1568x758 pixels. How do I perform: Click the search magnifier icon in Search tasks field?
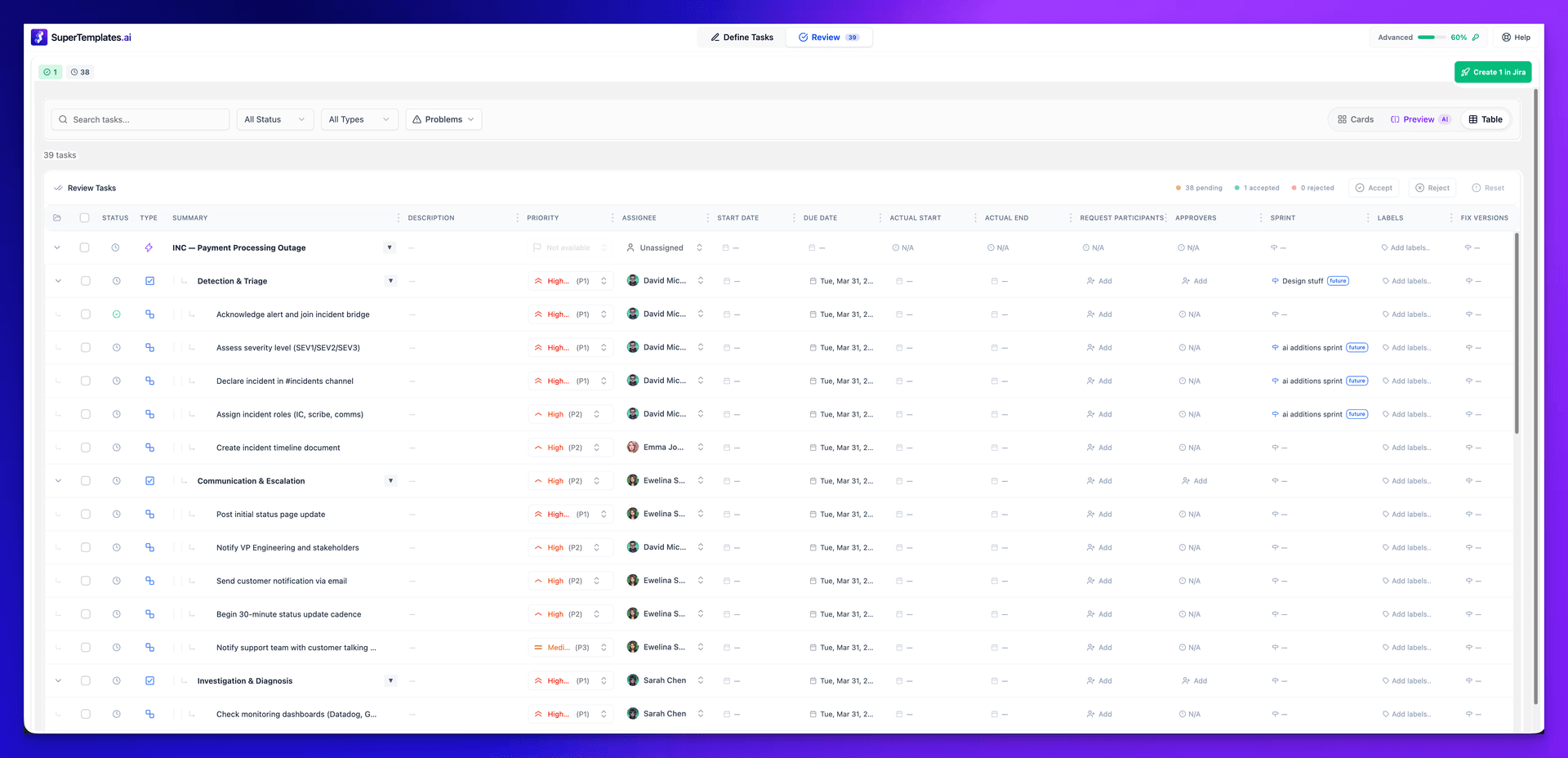point(64,119)
